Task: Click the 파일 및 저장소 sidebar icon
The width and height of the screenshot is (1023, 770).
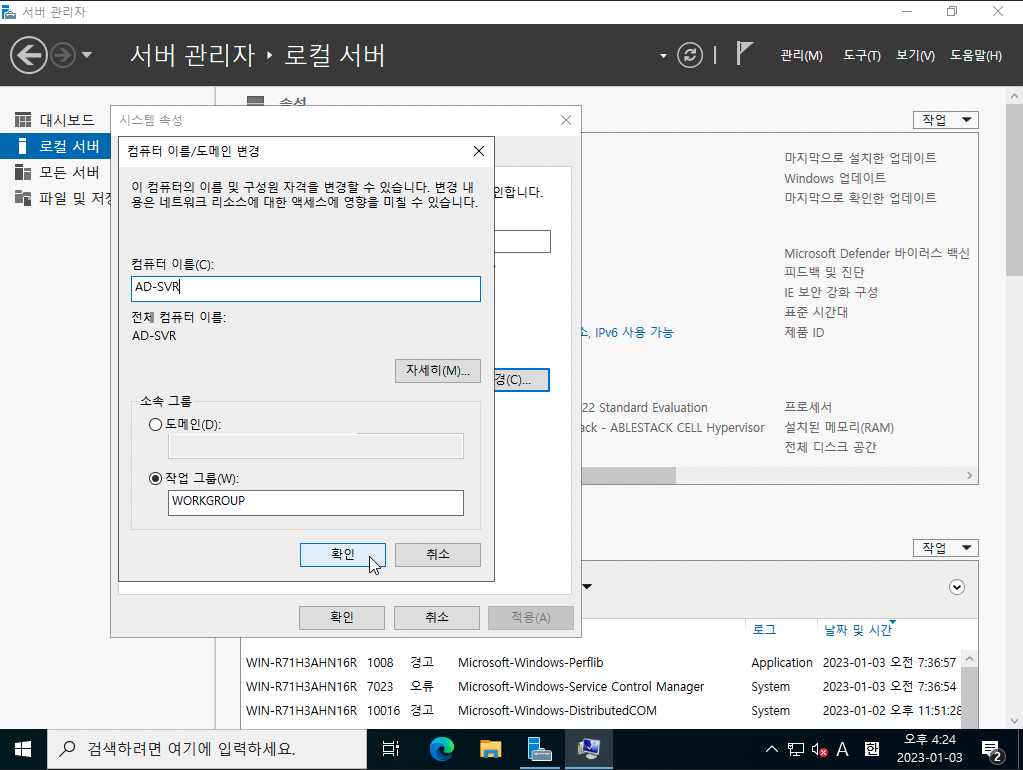Action: pos(23,198)
